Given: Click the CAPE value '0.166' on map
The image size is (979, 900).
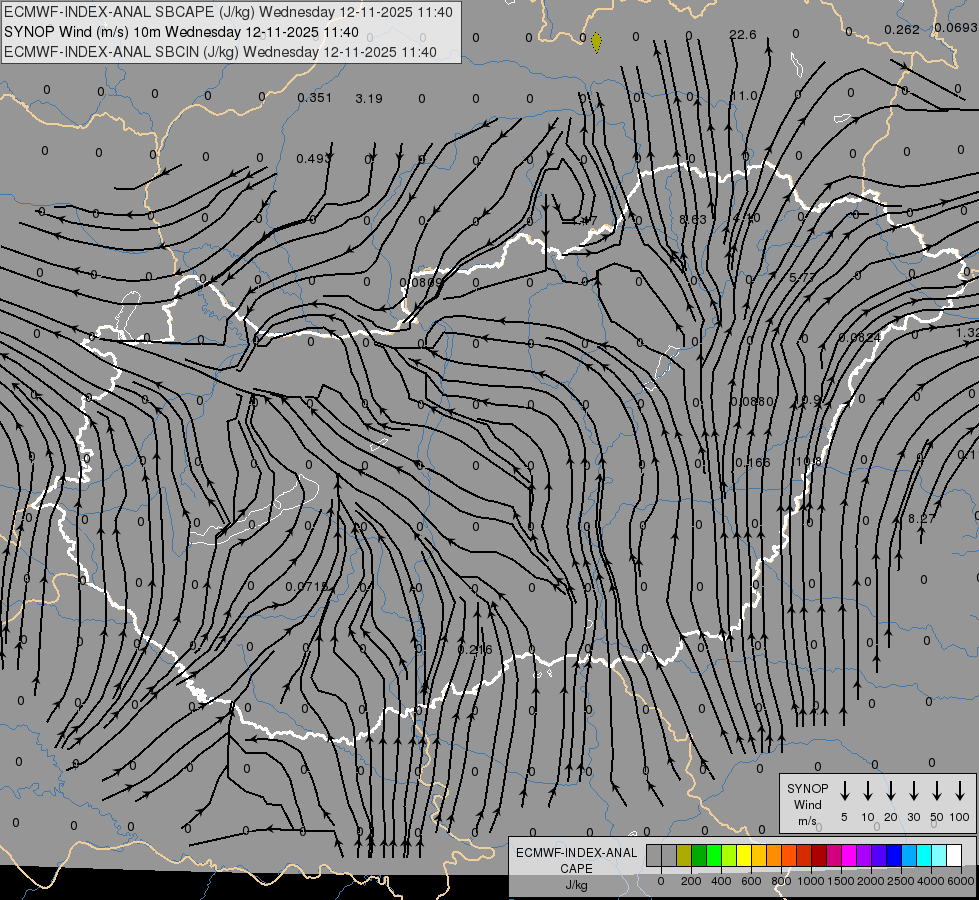Looking at the screenshot, I should pos(752,463).
